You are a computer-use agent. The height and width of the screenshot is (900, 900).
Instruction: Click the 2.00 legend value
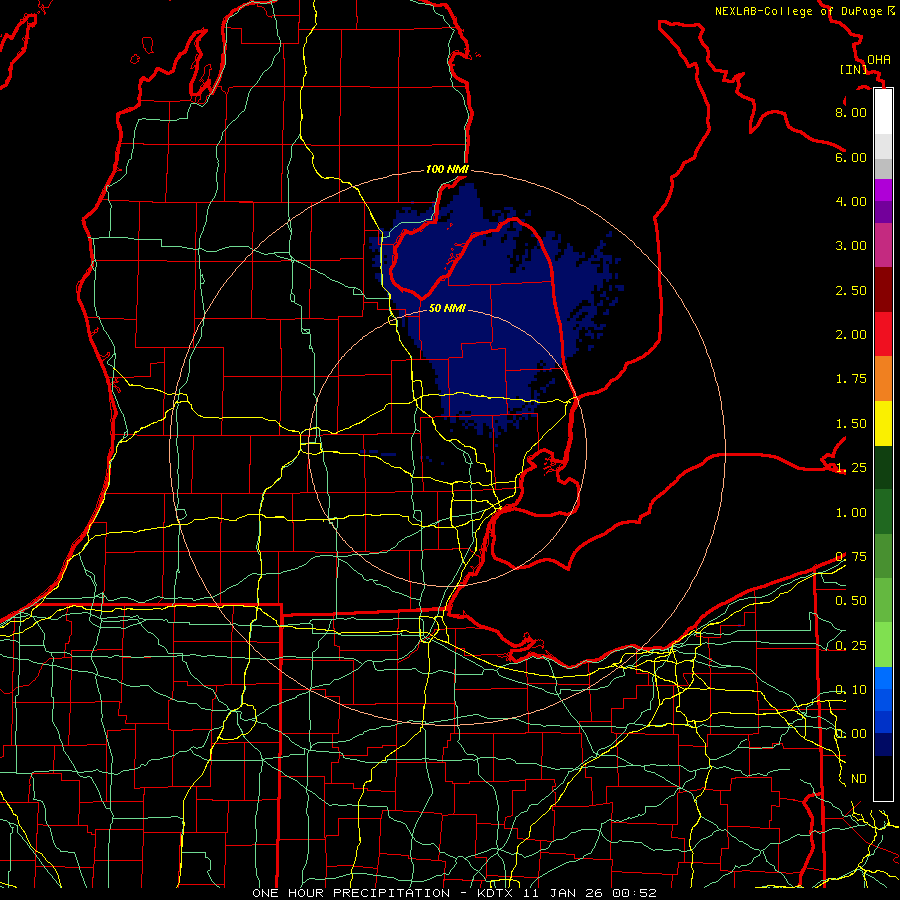point(851,335)
